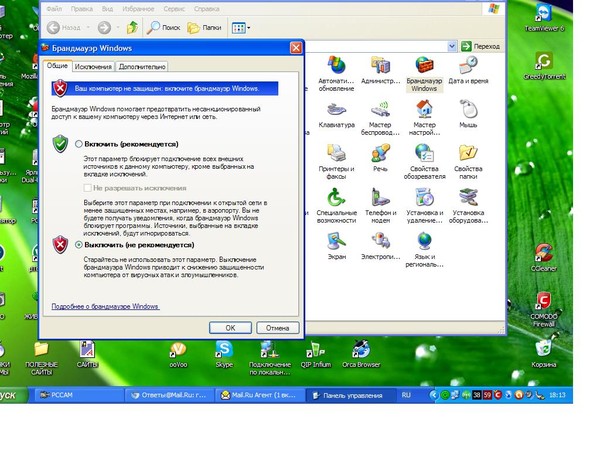Switch to Mail.Ru Агент taskbar button
The height and width of the screenshot is (450, 600).
pos(260,395)
